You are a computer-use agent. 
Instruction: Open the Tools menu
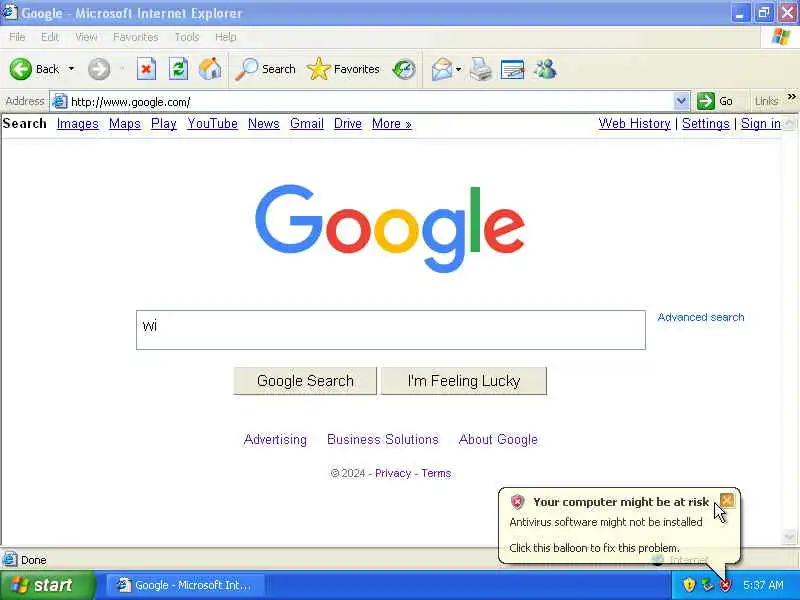(187, 37)
